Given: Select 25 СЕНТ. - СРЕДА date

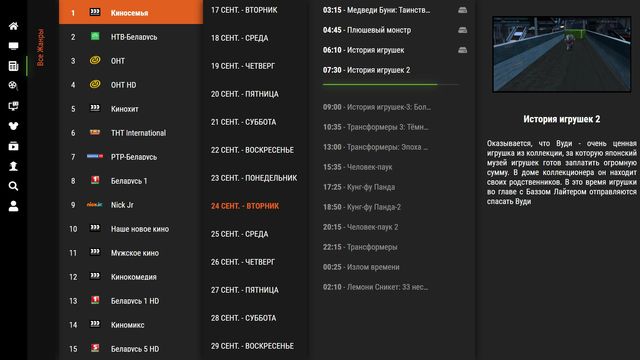Looking at the screenshot, I should pyautogui.click(x=240, y=234).
